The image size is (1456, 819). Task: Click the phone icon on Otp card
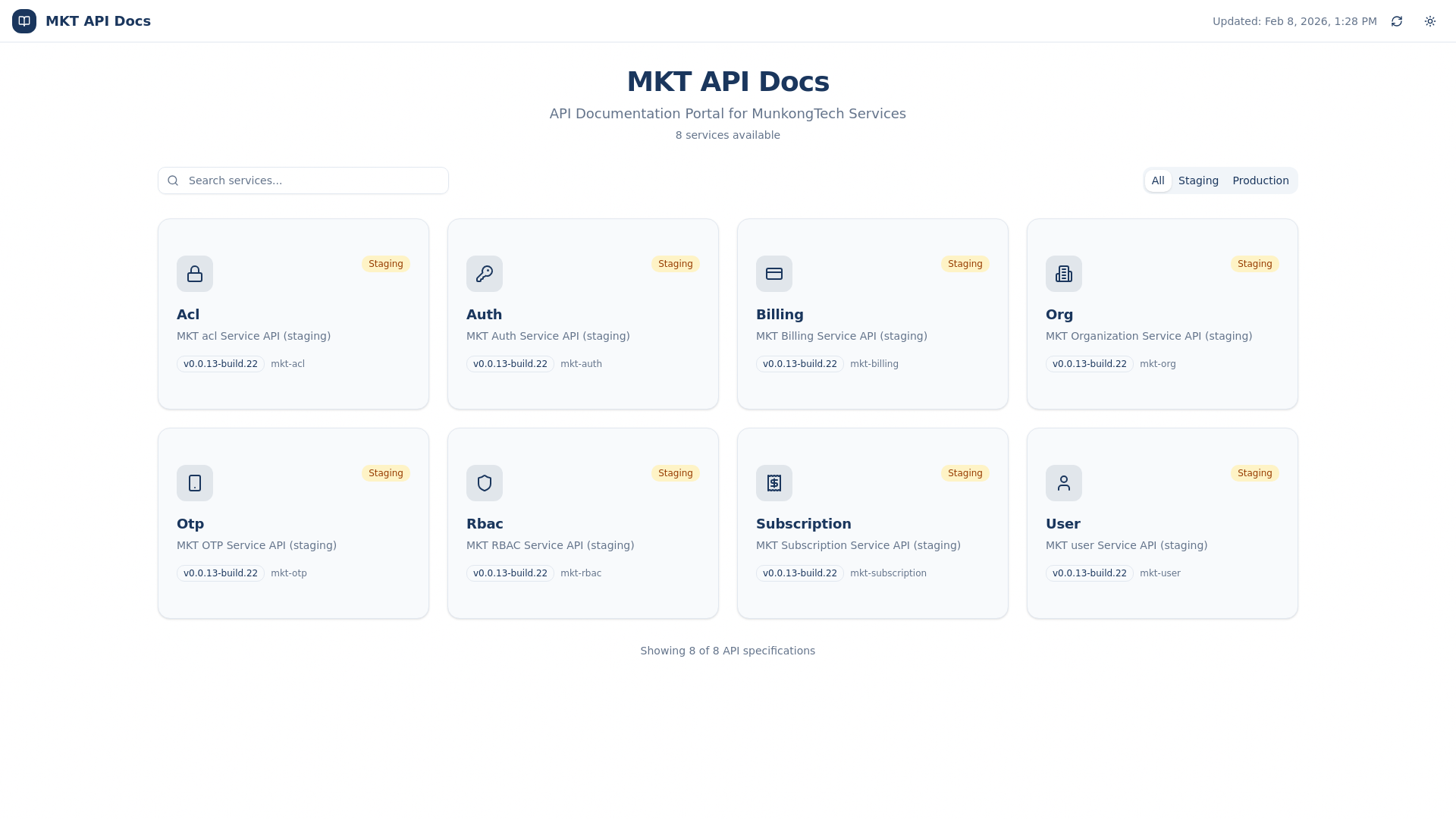[x=195, y=483]
